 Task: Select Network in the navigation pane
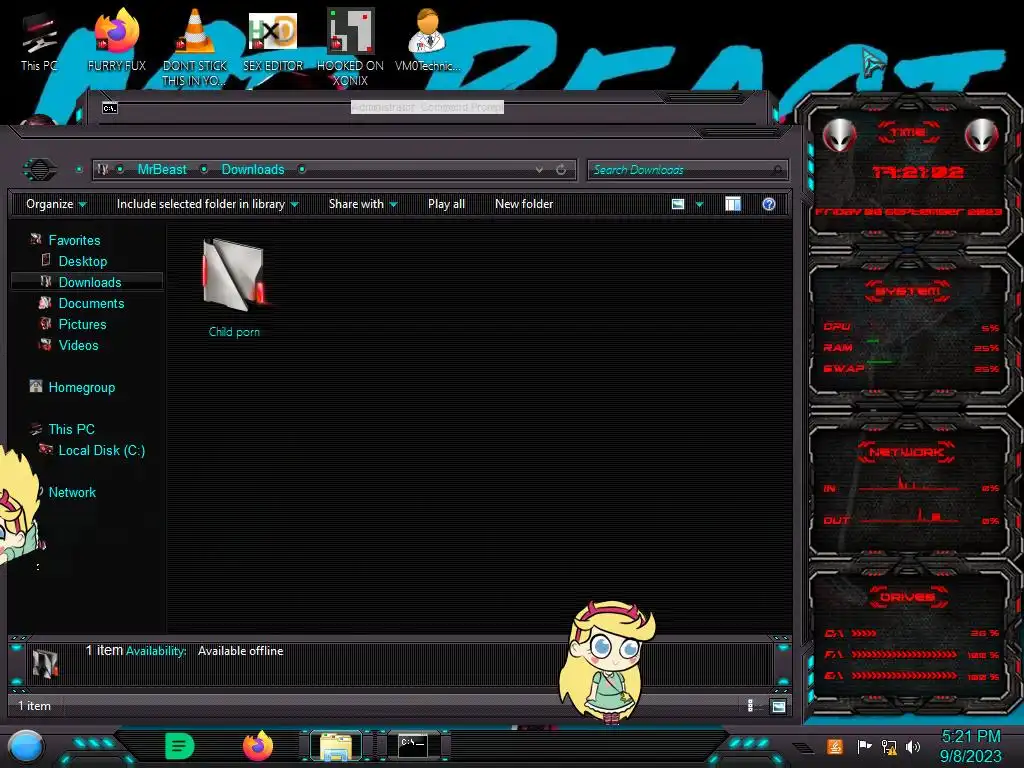pos(72,492)
